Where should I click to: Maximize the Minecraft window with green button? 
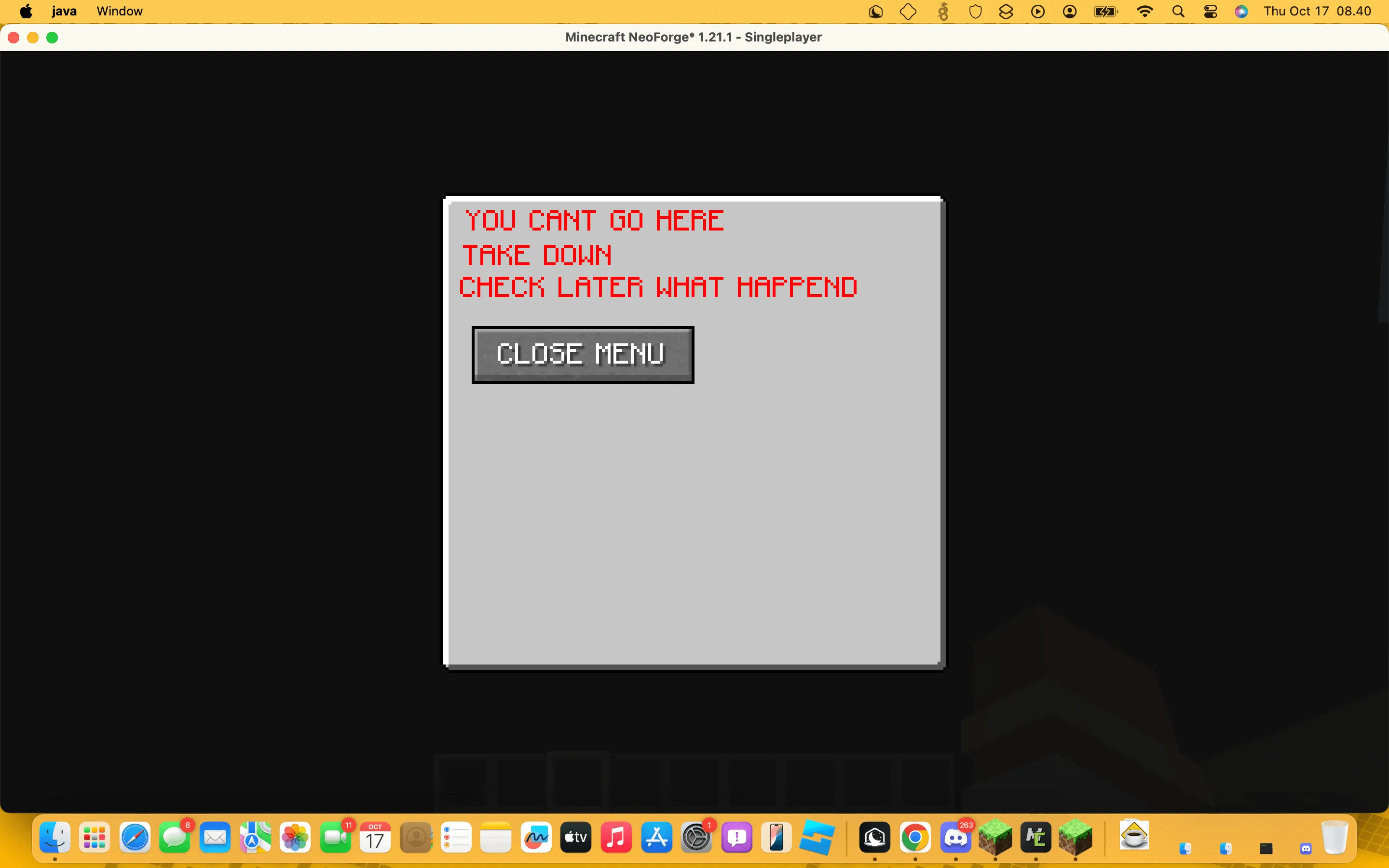52,37
